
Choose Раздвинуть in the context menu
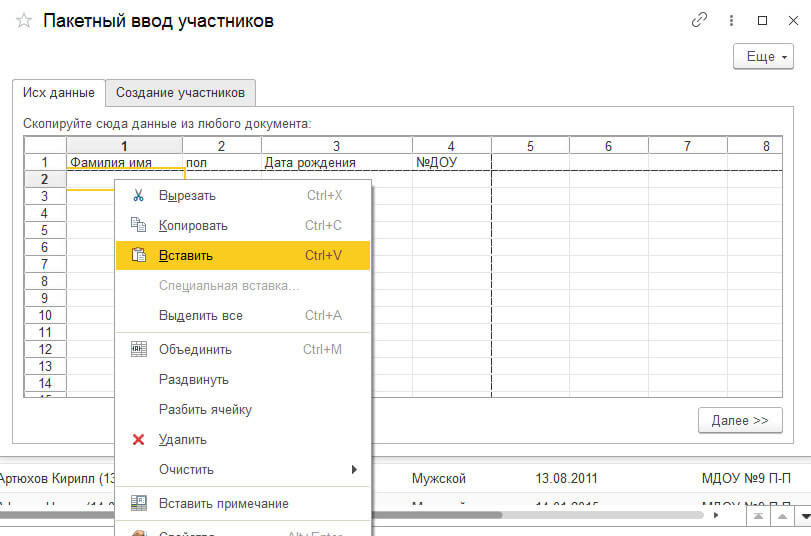[194, 379]
